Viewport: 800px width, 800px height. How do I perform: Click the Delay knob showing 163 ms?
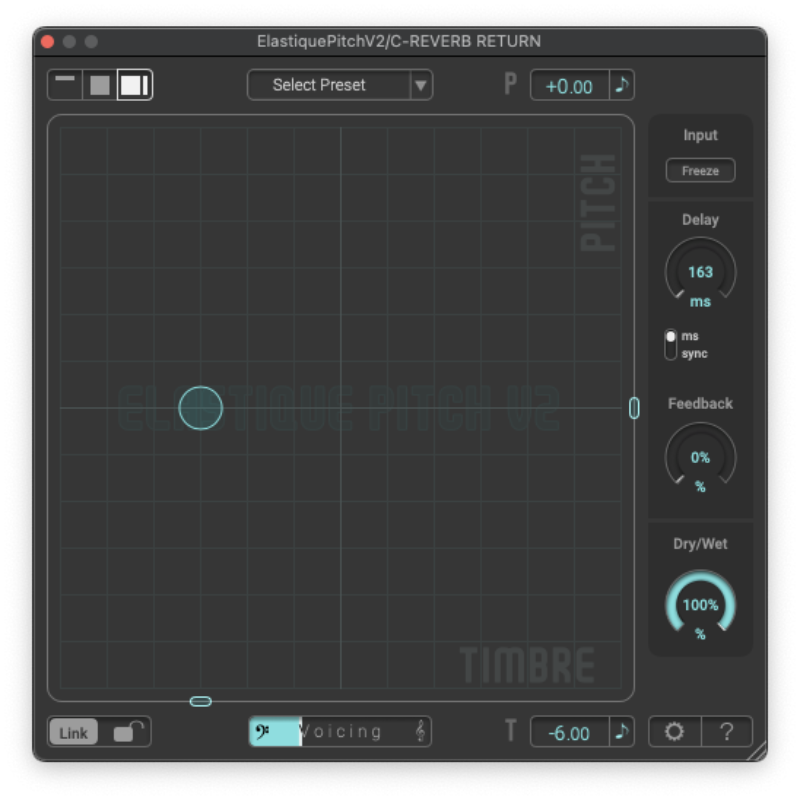click(700, 272)
